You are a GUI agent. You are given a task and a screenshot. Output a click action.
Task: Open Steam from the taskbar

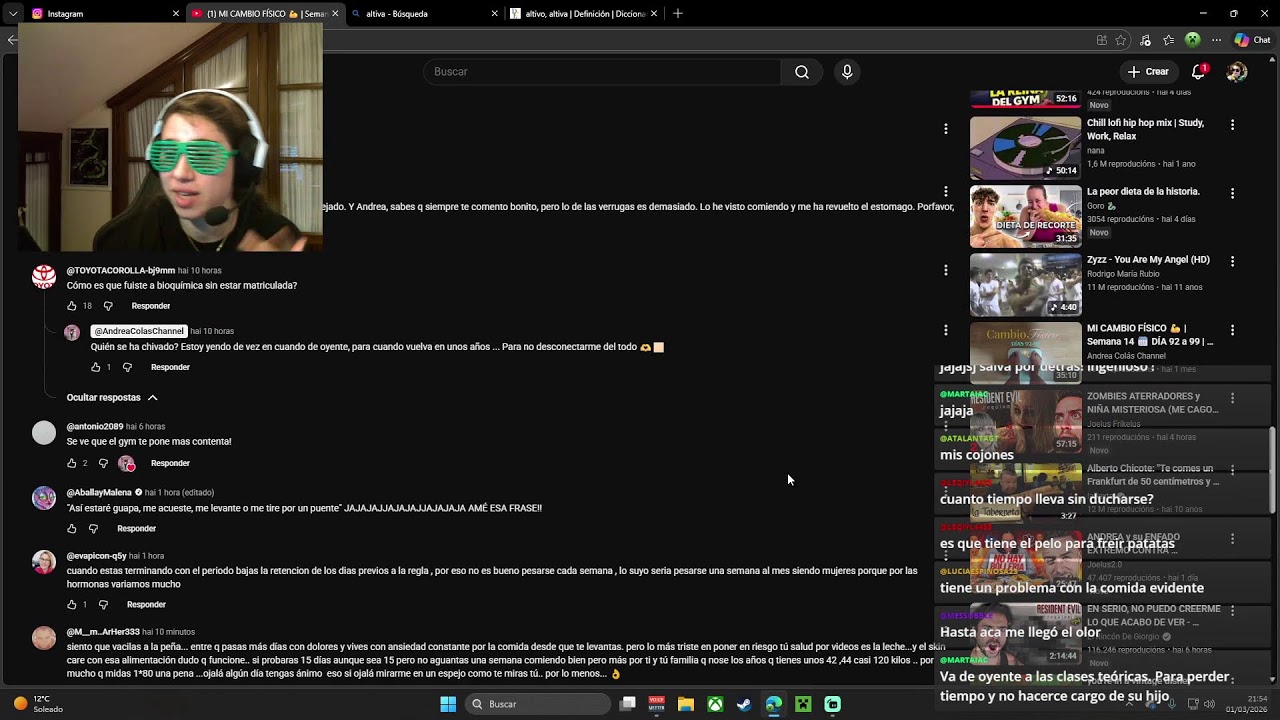tap(744, 704)
